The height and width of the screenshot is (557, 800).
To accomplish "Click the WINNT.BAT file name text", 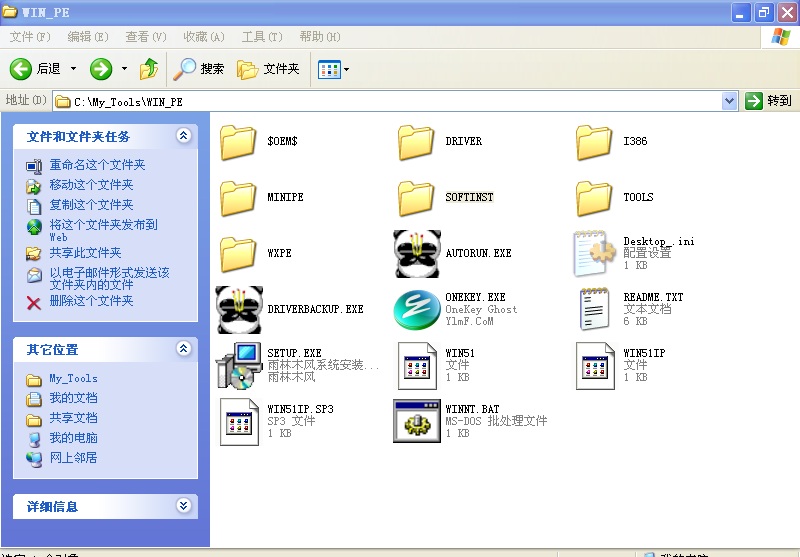I will pos(472,409).
